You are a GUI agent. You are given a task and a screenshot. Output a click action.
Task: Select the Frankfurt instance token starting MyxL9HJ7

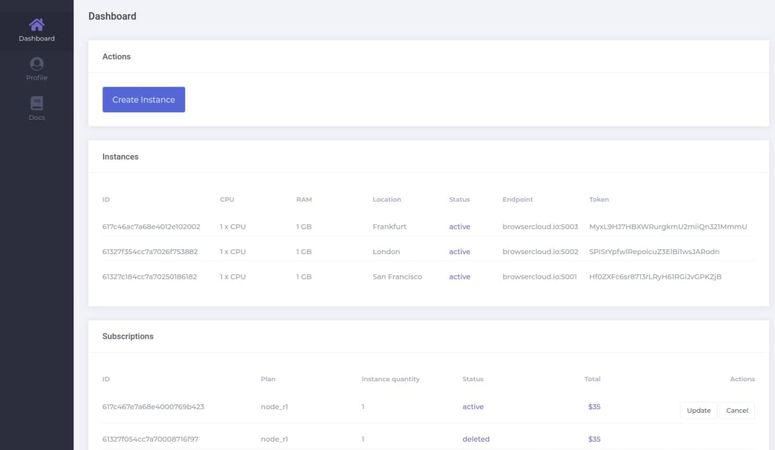tap(668, 226)
